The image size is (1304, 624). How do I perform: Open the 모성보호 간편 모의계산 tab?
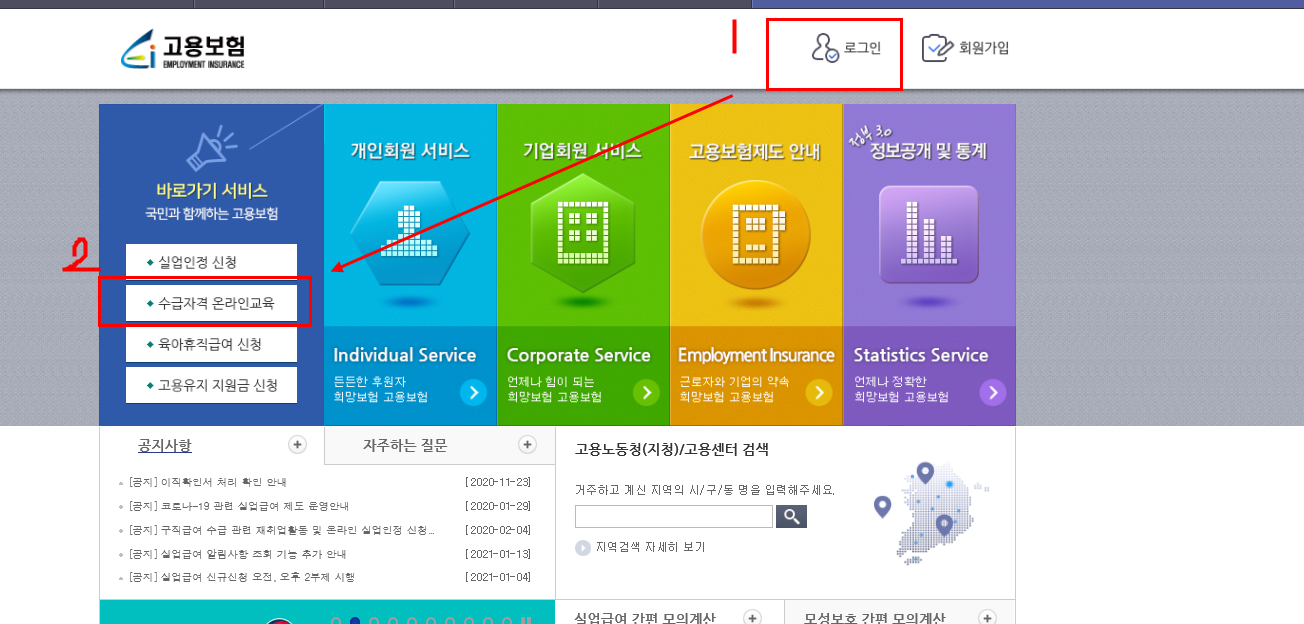coord(875,617)
